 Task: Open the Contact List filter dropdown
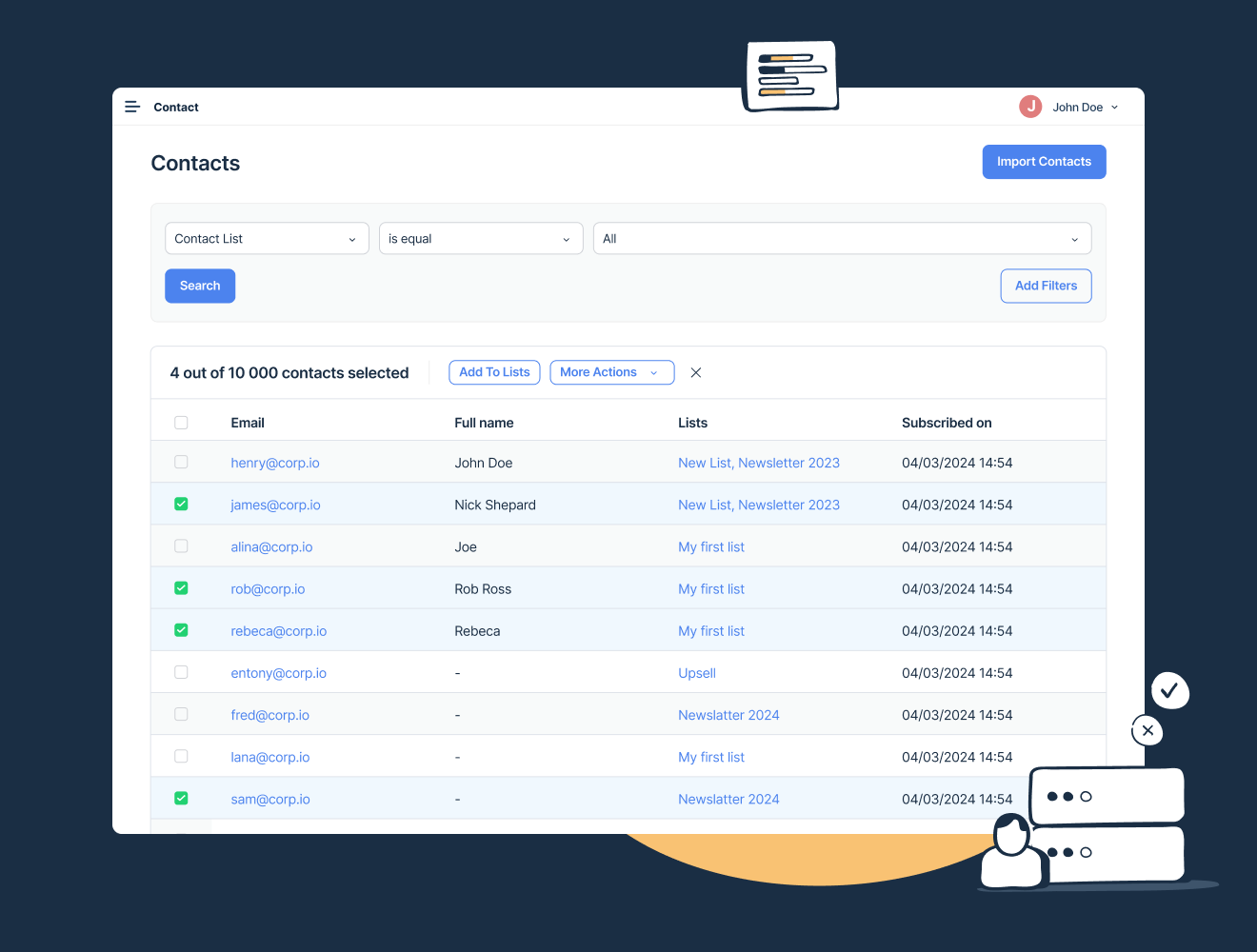(x=267, y=239)
